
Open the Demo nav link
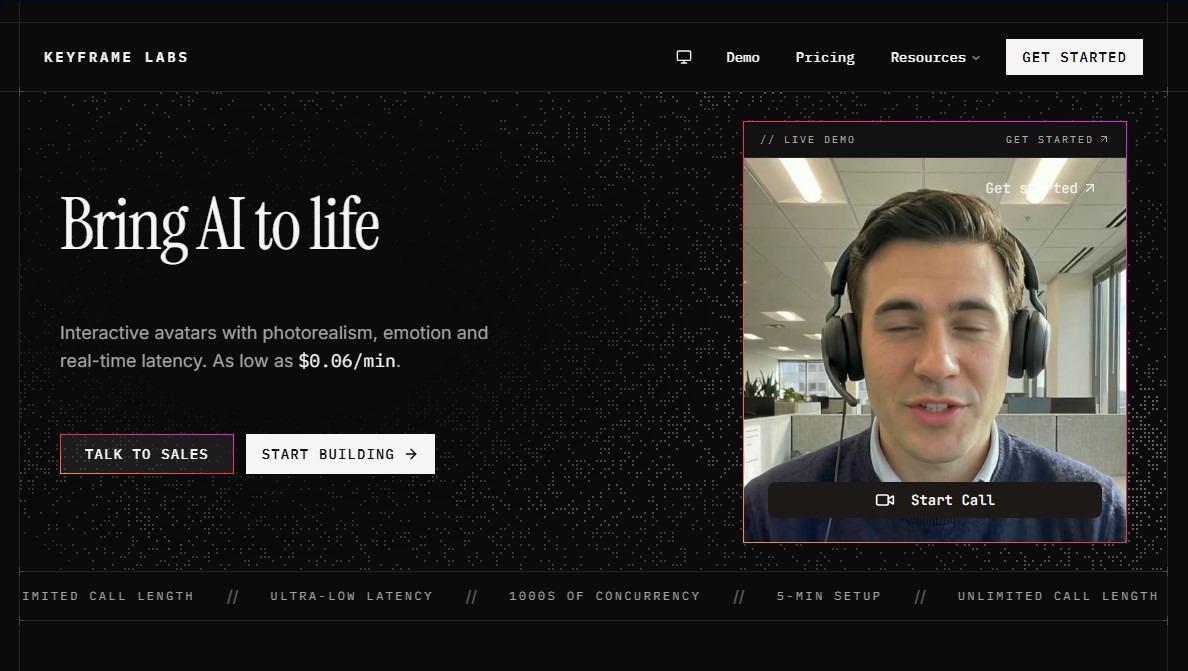point(742,58)
